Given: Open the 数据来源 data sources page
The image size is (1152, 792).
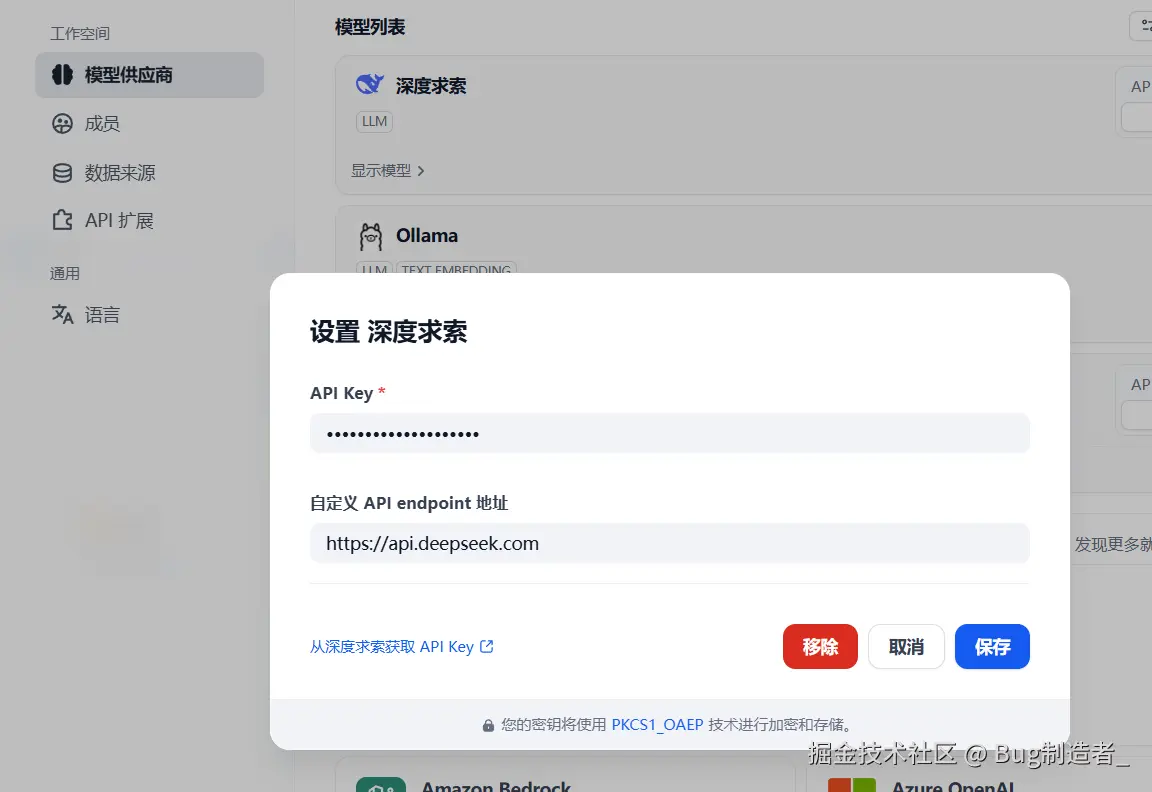Looking at the screenshot, I should (x=116, y=172).
